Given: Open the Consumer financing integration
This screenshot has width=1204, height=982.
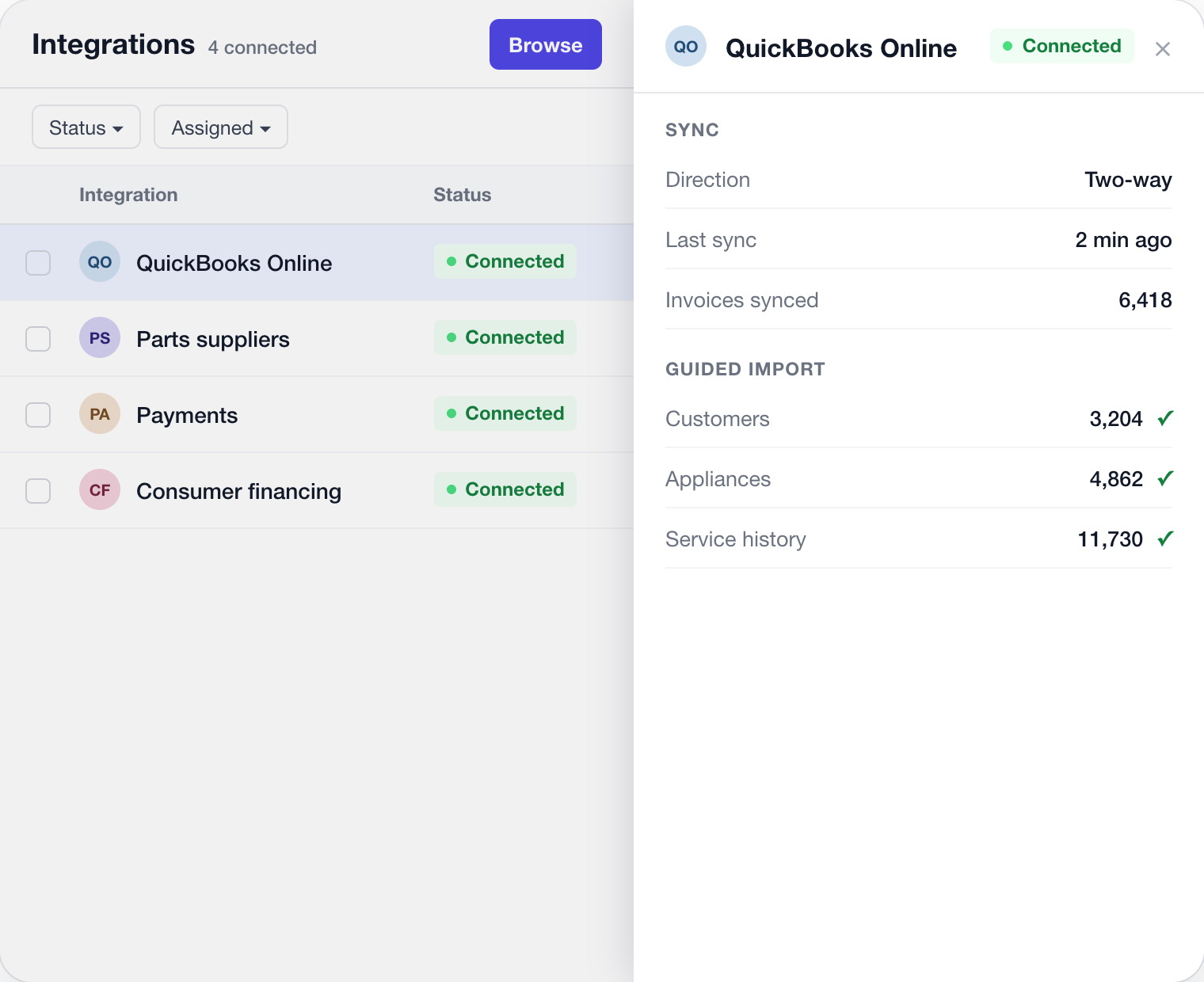Looking at the screenshot, I should coord(317,490).
